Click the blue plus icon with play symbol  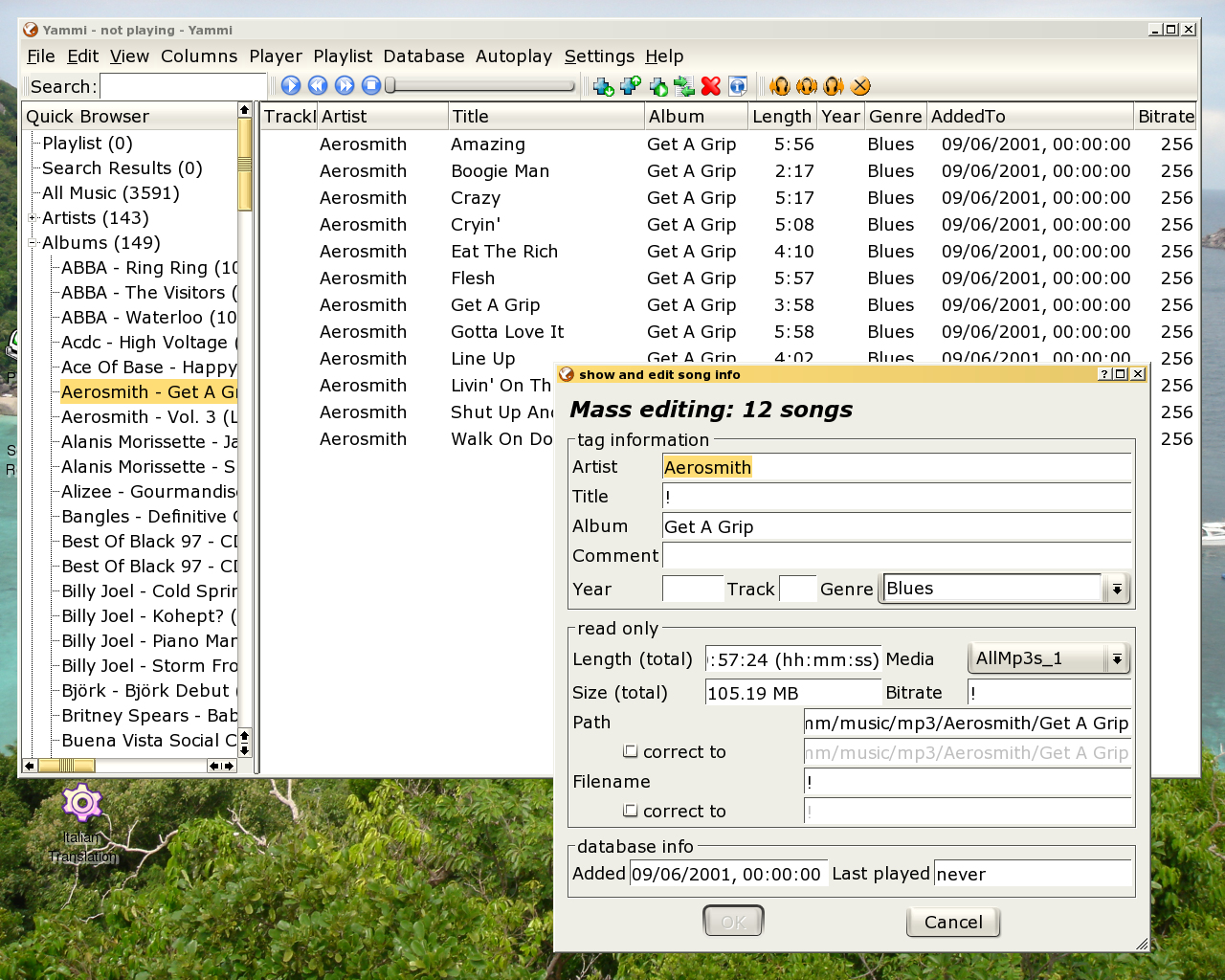pyautogui.click(x=657, y=86)
